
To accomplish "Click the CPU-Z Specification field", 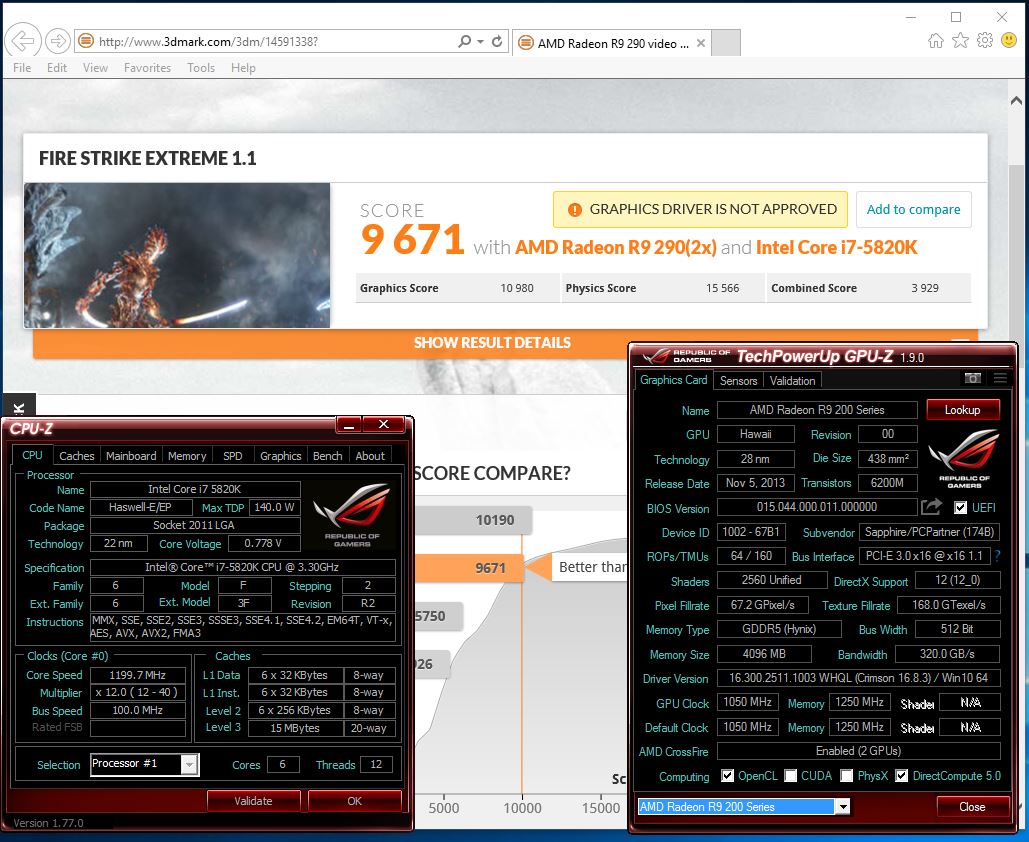I will [243, 567].
